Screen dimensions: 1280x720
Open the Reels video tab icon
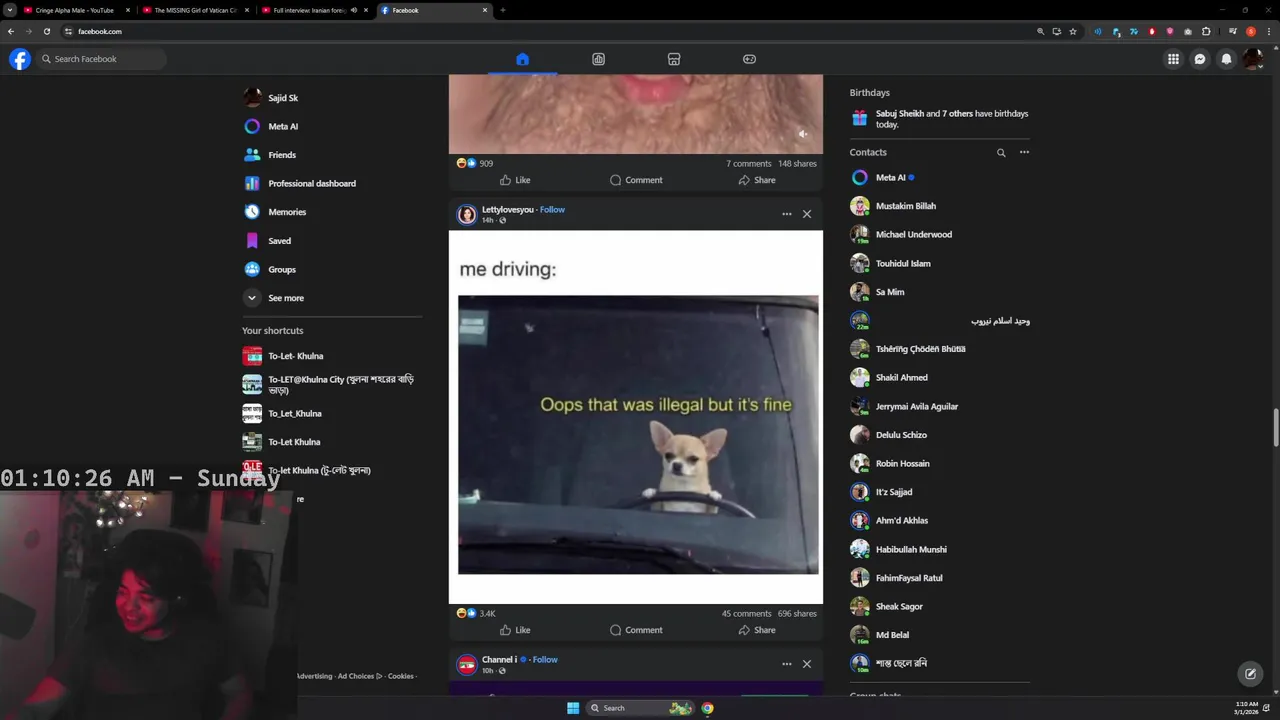[598, 59]
